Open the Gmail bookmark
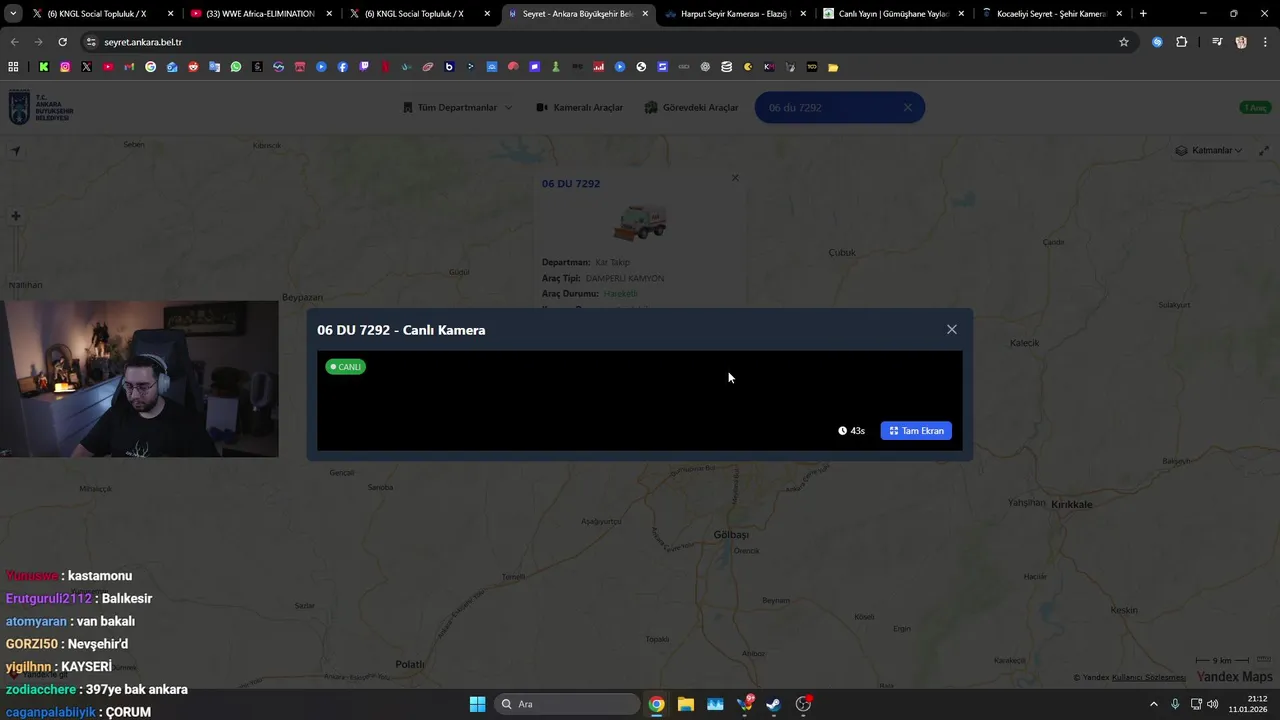Screen dimensions: 1280x720 pyautogui.click(x=129, y=67)
